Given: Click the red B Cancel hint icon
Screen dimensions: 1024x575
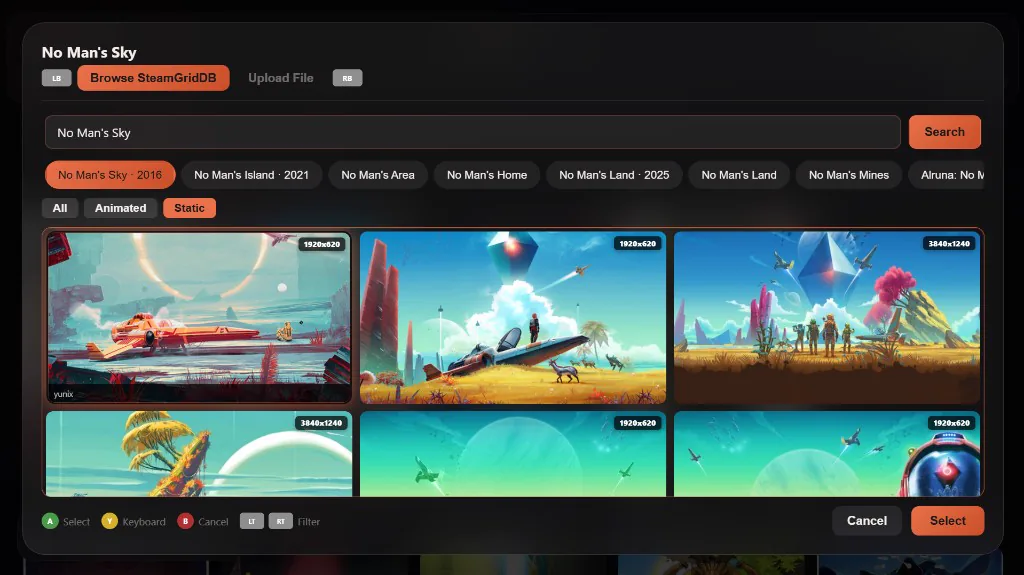Looking at the screenshot, I should [x=185, y=521].
